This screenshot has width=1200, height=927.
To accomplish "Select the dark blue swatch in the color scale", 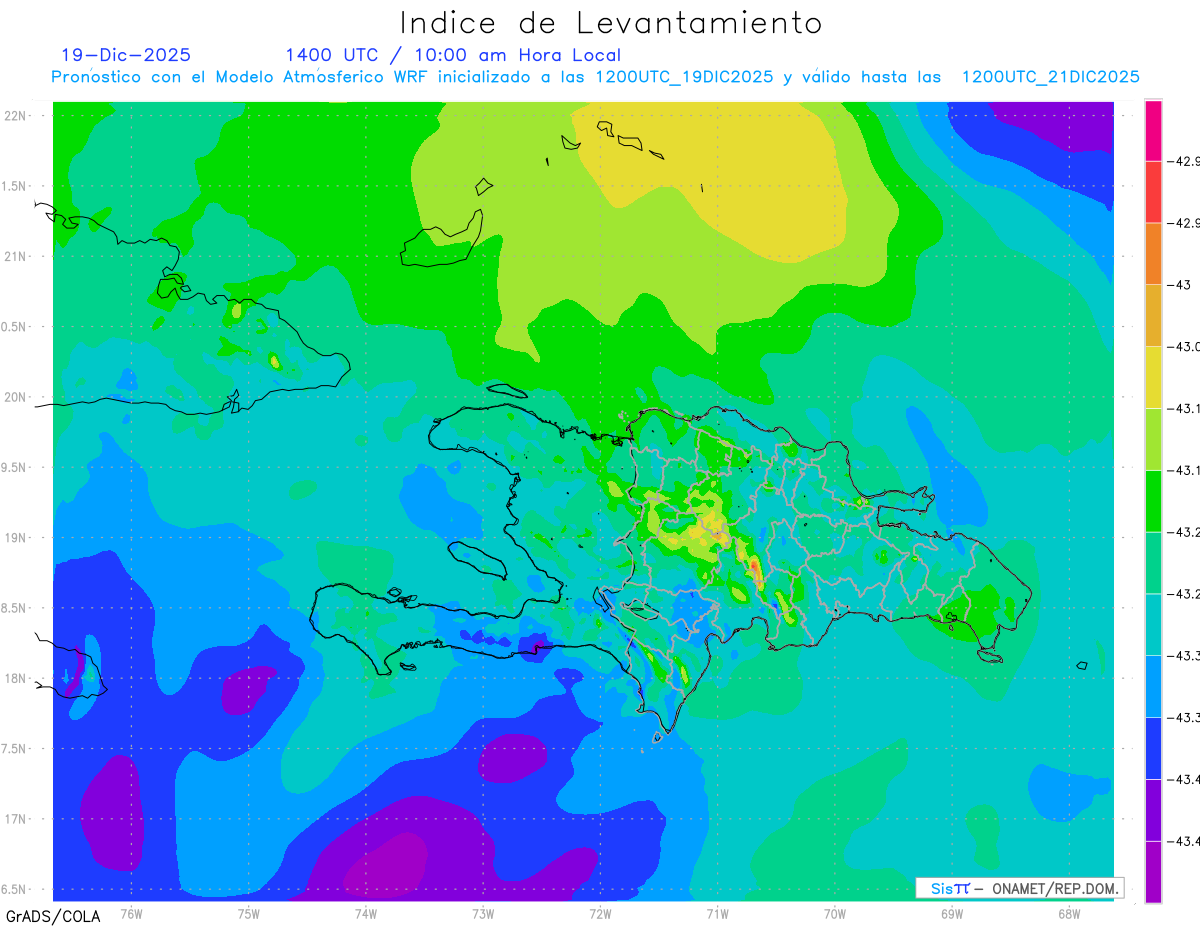I will point(1153,748).
